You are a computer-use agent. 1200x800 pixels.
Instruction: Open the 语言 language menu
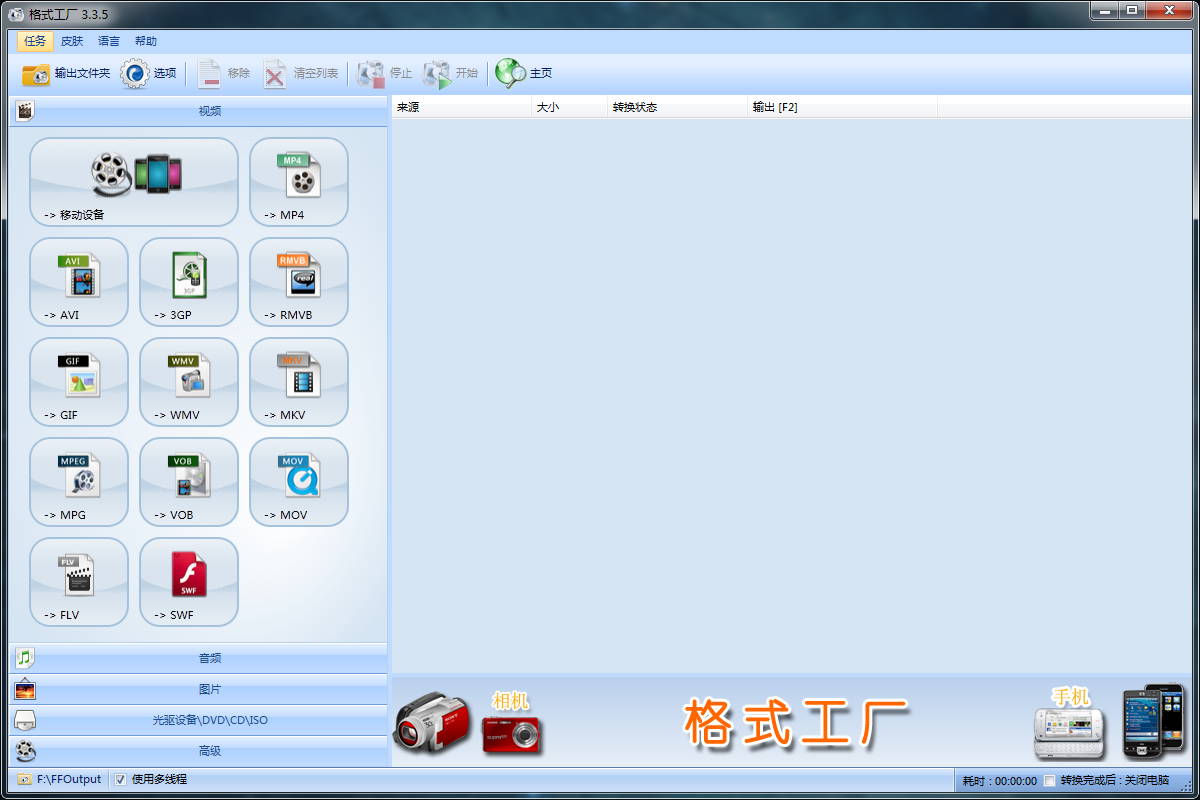coord(109,41)
